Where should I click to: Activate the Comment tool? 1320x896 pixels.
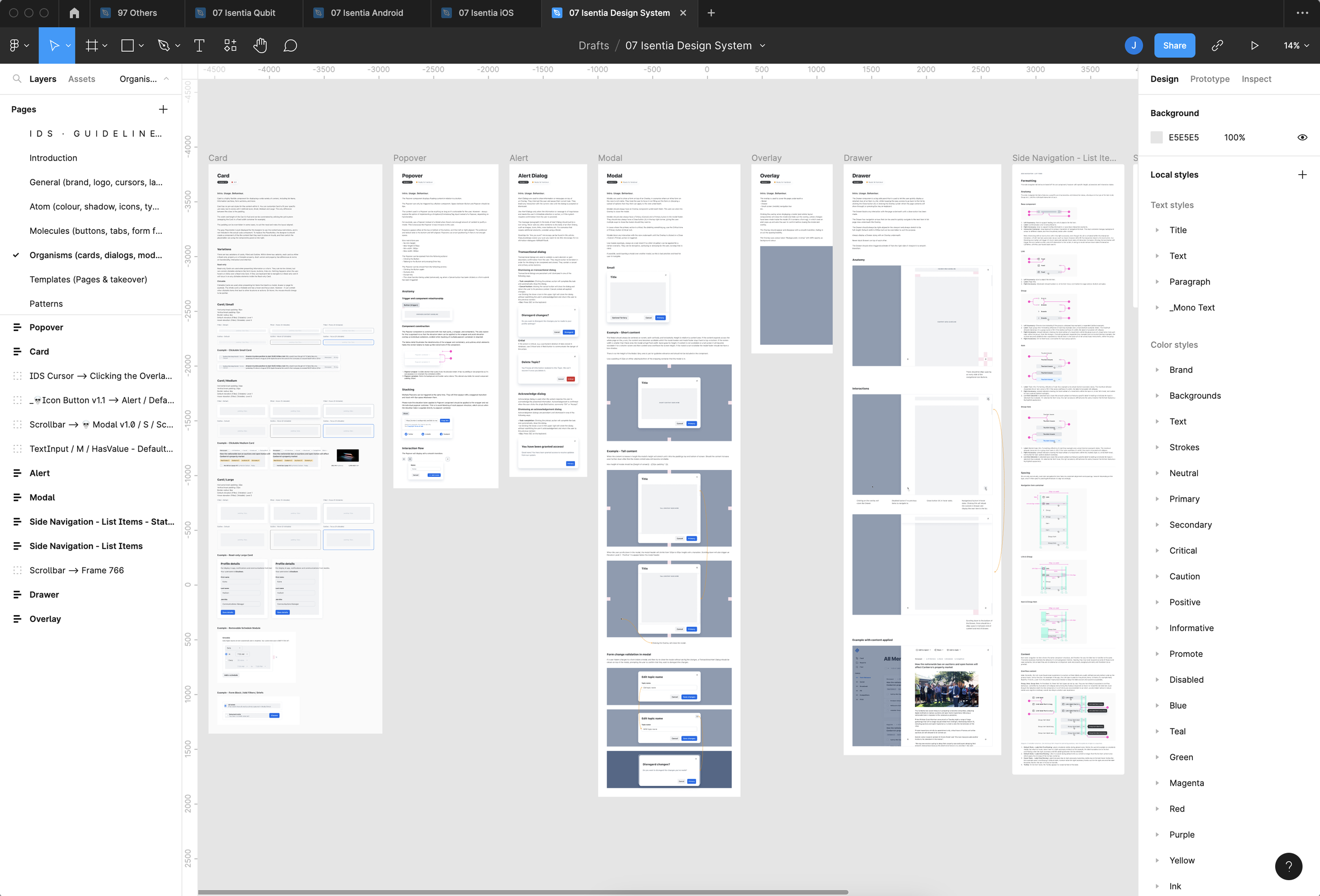pos(290,45)
